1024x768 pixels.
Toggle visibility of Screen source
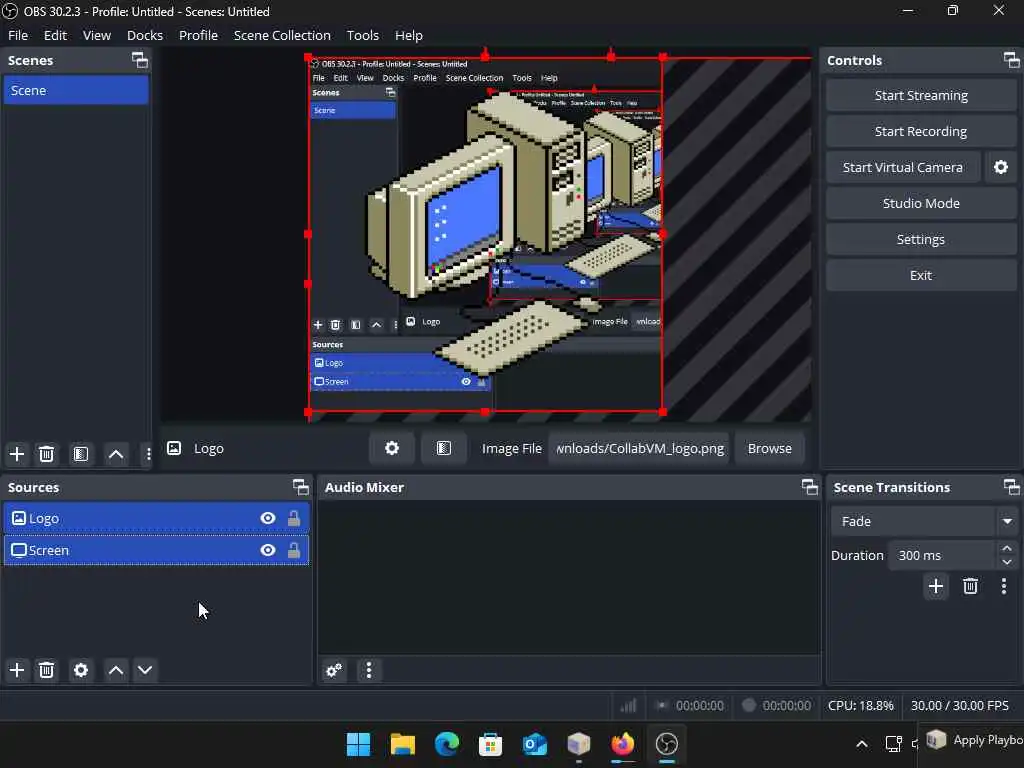pyautogui.click(x=268, y=550)
